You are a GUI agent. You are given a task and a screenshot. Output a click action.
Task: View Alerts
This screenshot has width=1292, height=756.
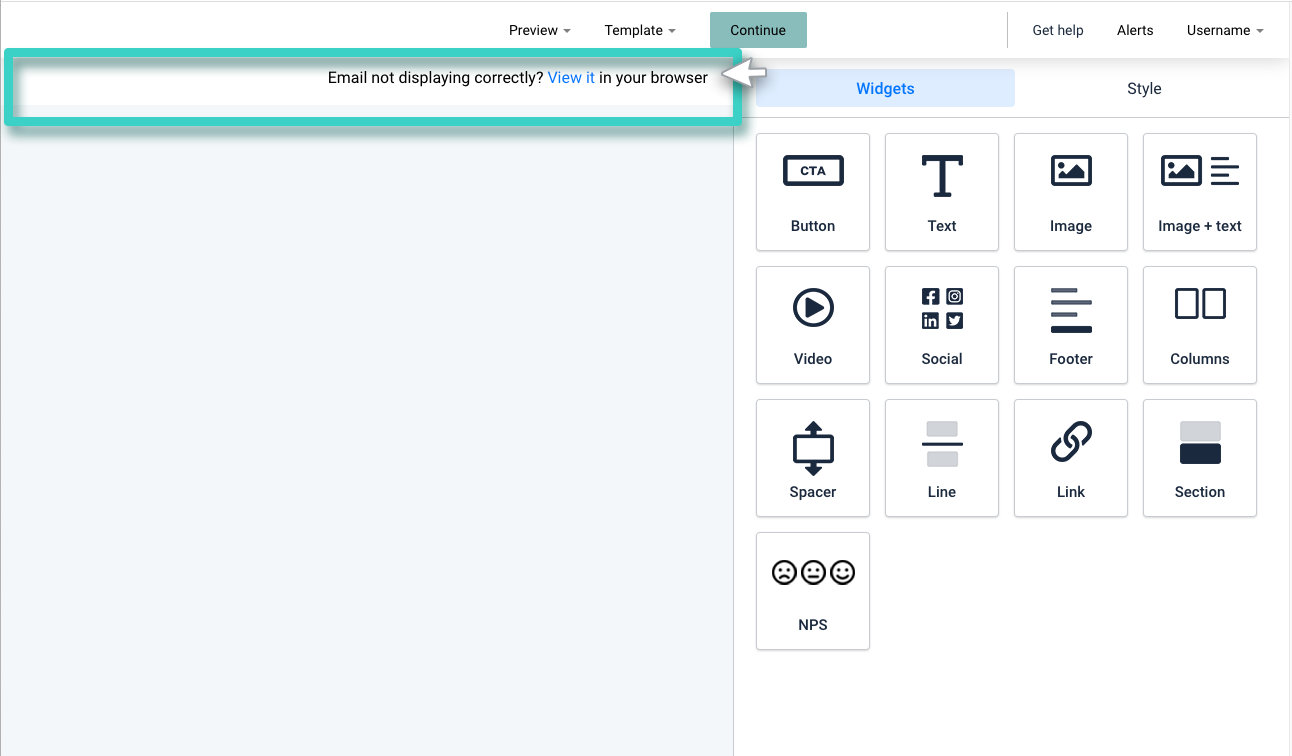tap(1135, 30)
